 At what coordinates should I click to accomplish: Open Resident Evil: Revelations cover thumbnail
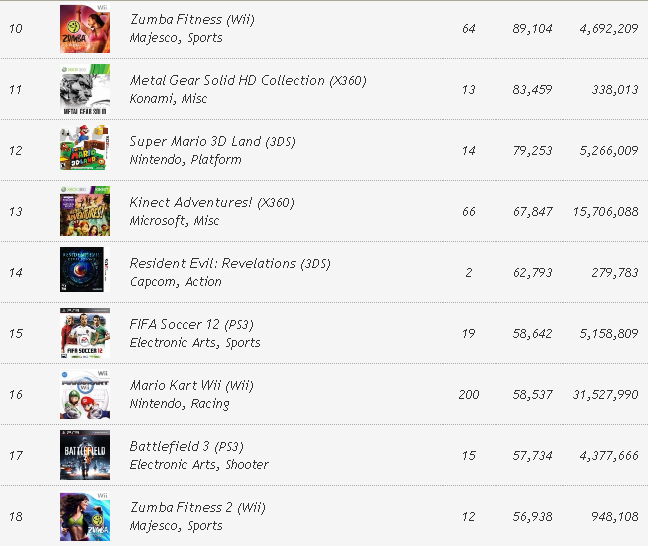pyautogui.click(x=84, y=272)
